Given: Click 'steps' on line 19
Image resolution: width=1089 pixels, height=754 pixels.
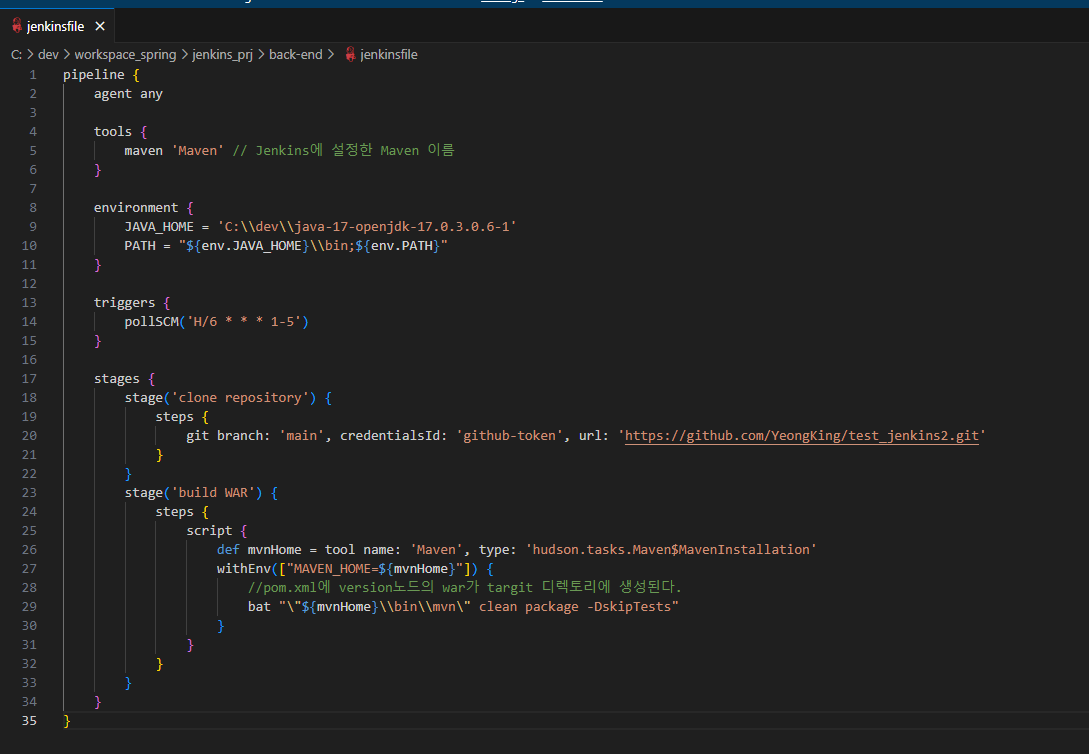Looking at the screenshot, I should (x=174, y=417).
